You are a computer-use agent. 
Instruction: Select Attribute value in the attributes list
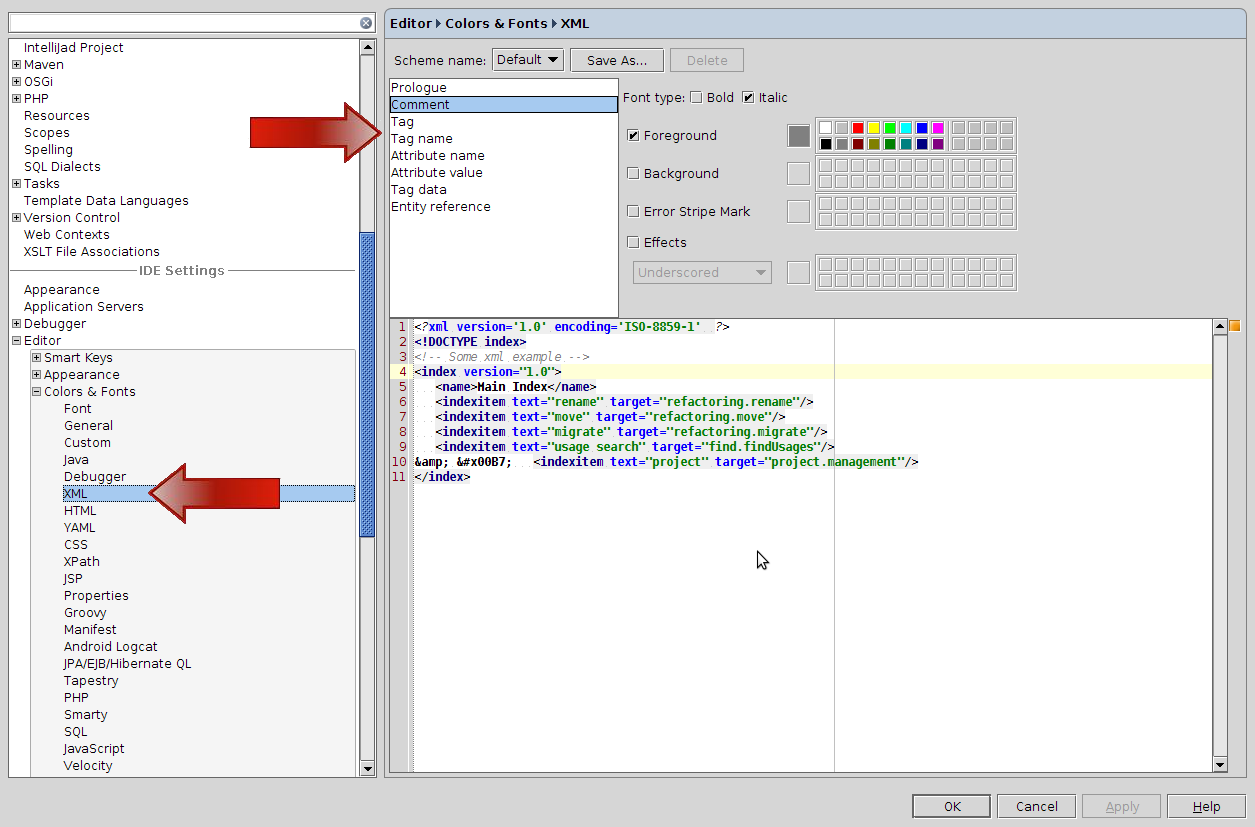click(504, 173)
